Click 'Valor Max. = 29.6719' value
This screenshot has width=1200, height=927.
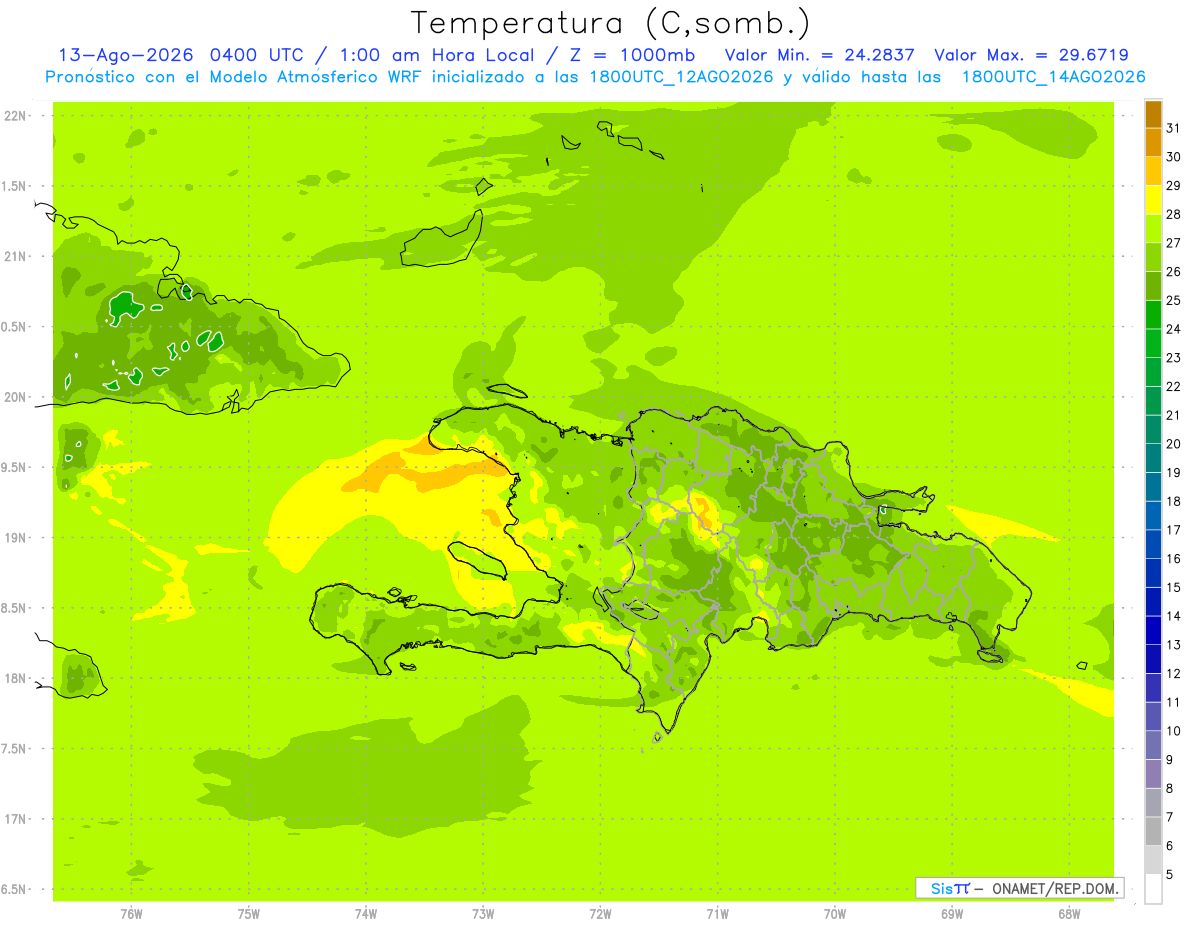point(1031,55)
